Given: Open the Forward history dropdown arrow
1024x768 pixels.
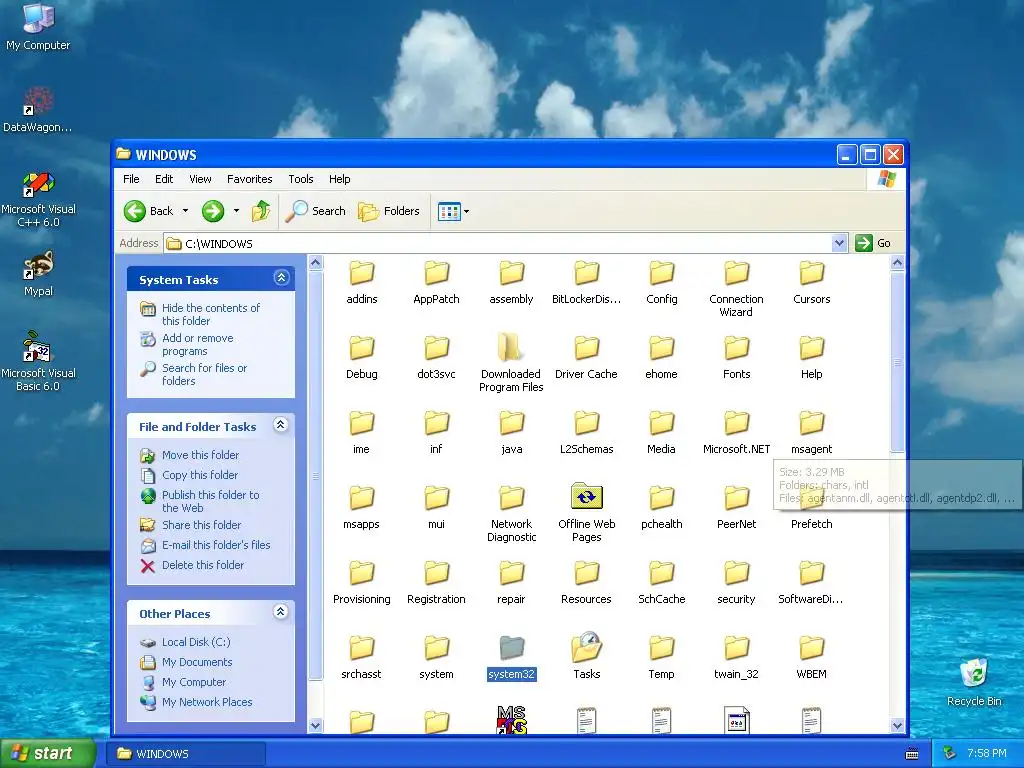Looking at the screenshot, I should (236, 211).
